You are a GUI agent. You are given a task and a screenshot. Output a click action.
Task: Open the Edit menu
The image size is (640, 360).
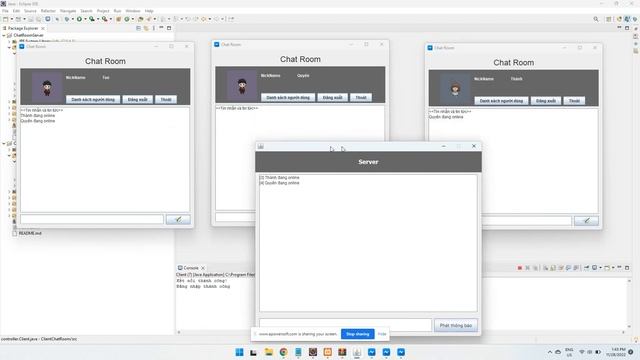pos(16,11)
